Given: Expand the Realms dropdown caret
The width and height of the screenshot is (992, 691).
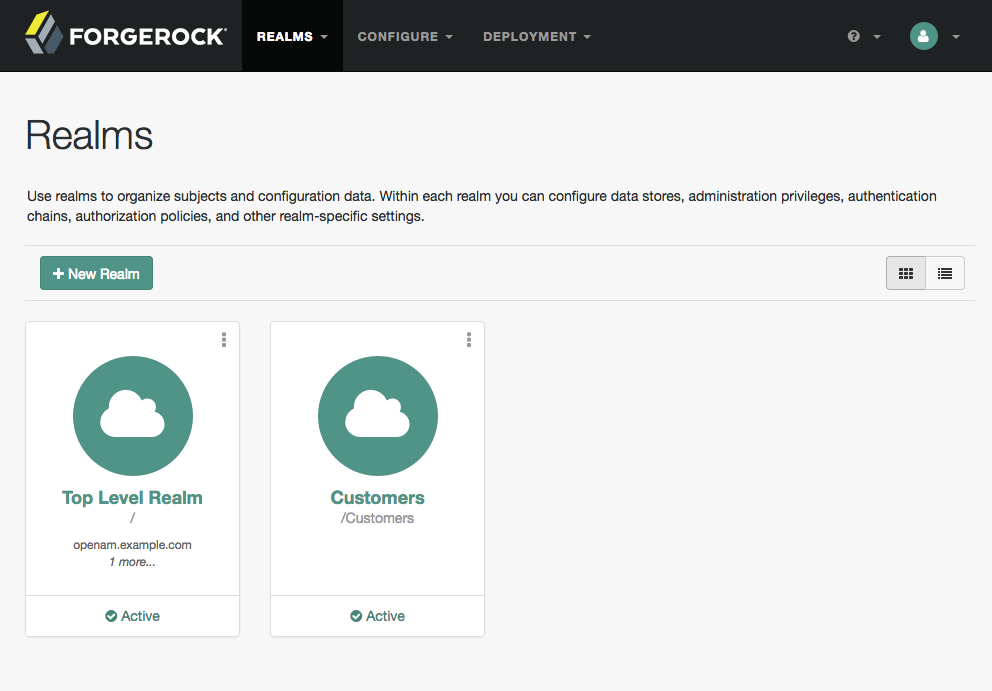Looking at the screenshot, I should tap(325, 37).
